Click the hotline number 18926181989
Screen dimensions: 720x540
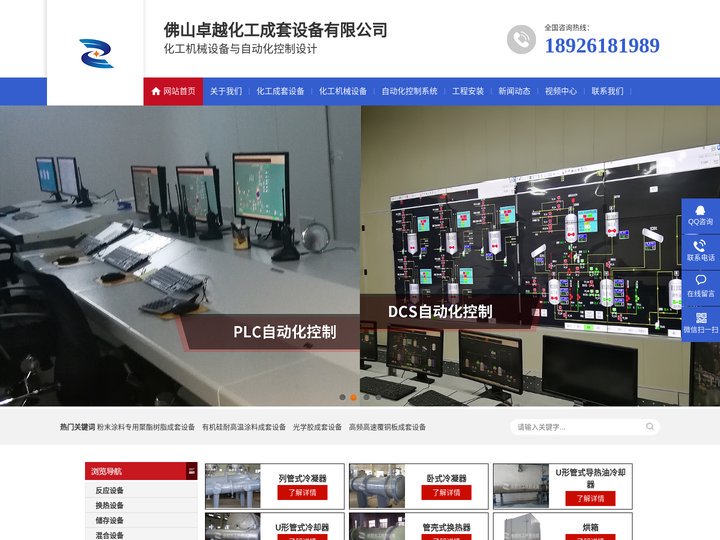click(602, 45)
